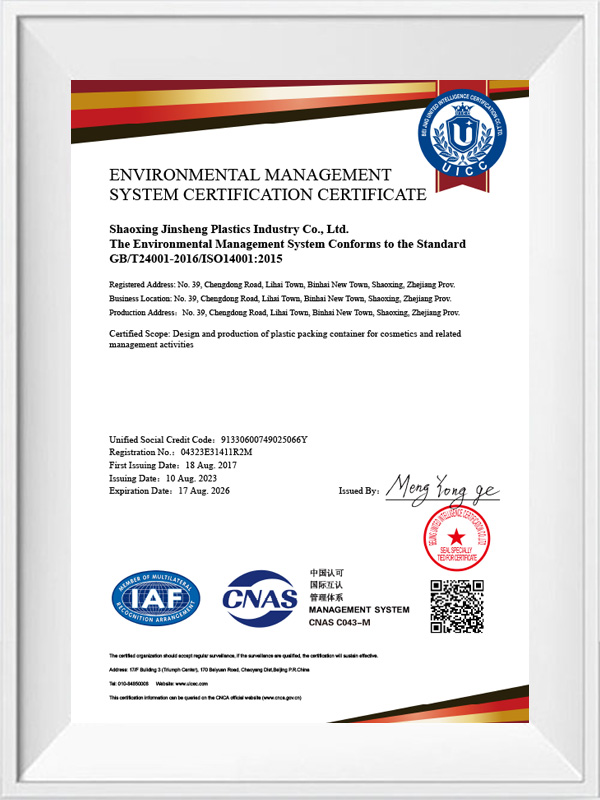Click the MANAGEMENT SYSTEM text beside CNAS
This screenshot has width=600, height=800.
(359, 610)
